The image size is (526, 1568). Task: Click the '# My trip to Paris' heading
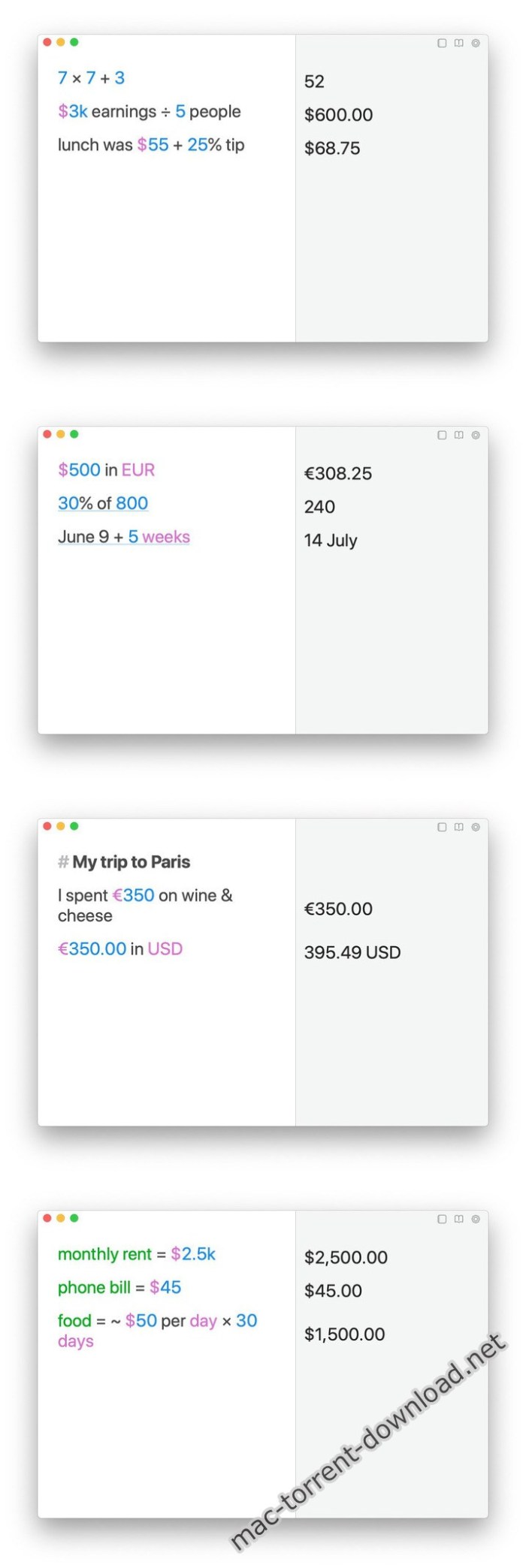tap(124, 862)
